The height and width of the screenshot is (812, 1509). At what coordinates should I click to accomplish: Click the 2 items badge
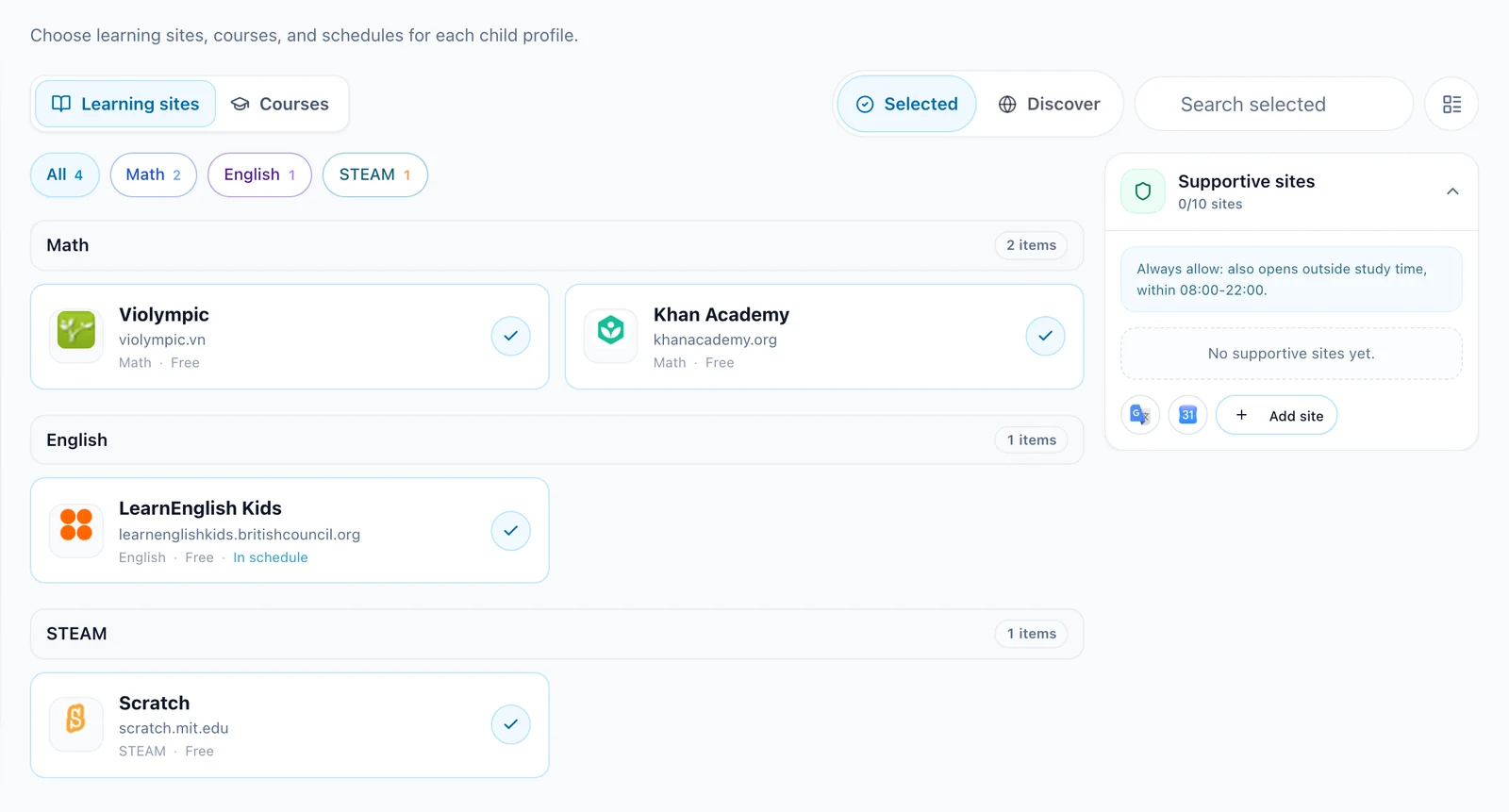tap(1031, 245)
